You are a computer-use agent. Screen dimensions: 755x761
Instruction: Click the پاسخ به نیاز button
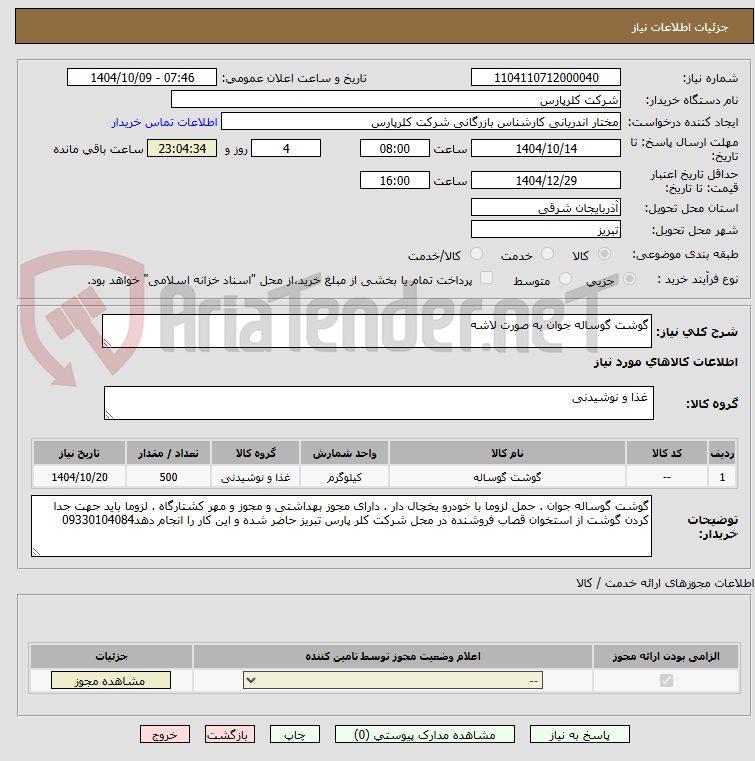click(579, 734)
